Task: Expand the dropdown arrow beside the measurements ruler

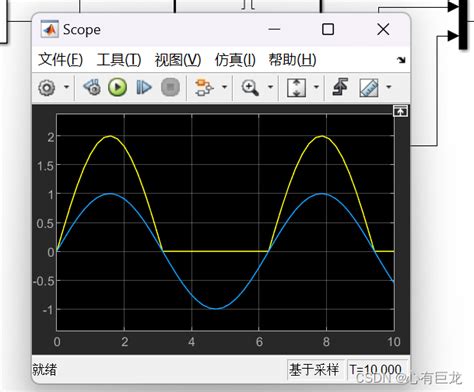Action: [389, 87]
